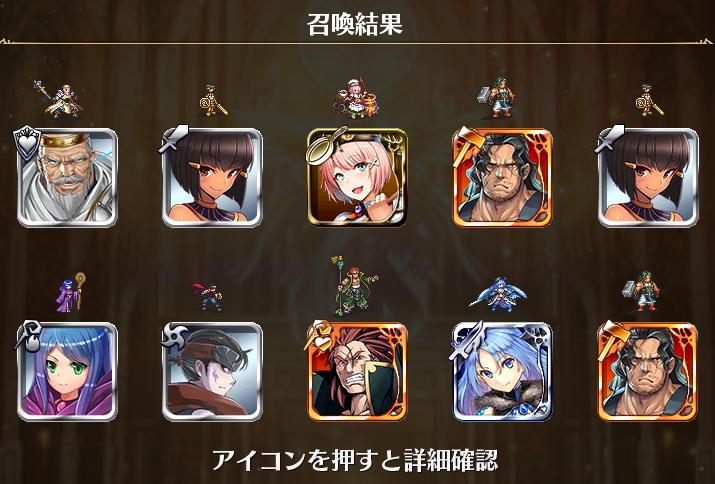Open the blue-haired green-eyed mage portrait
The width and height of the screenshot is (715, 484).
pyautogui.click(x=67, y=371)
